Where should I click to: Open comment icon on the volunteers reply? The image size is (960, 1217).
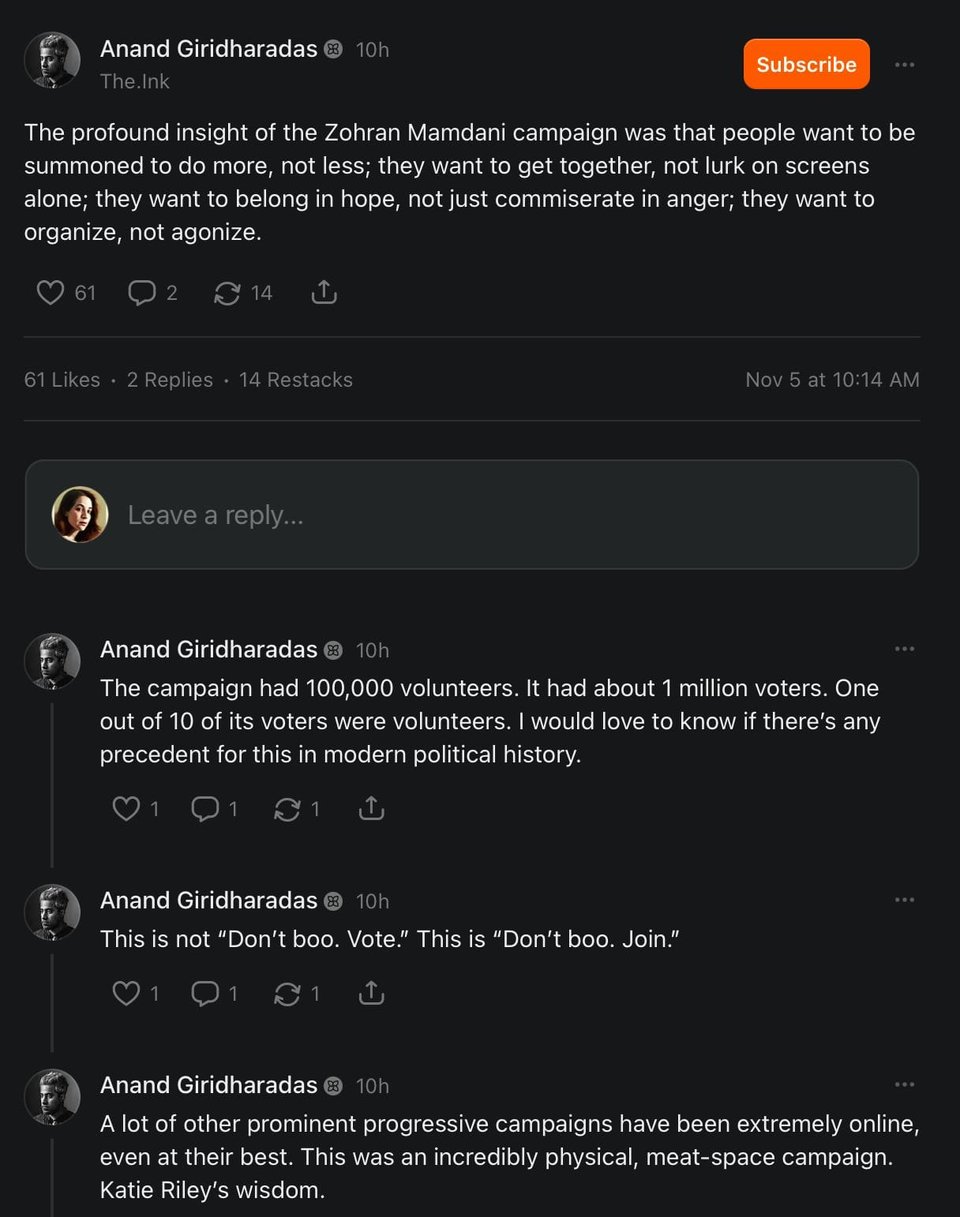click(205, 808)
